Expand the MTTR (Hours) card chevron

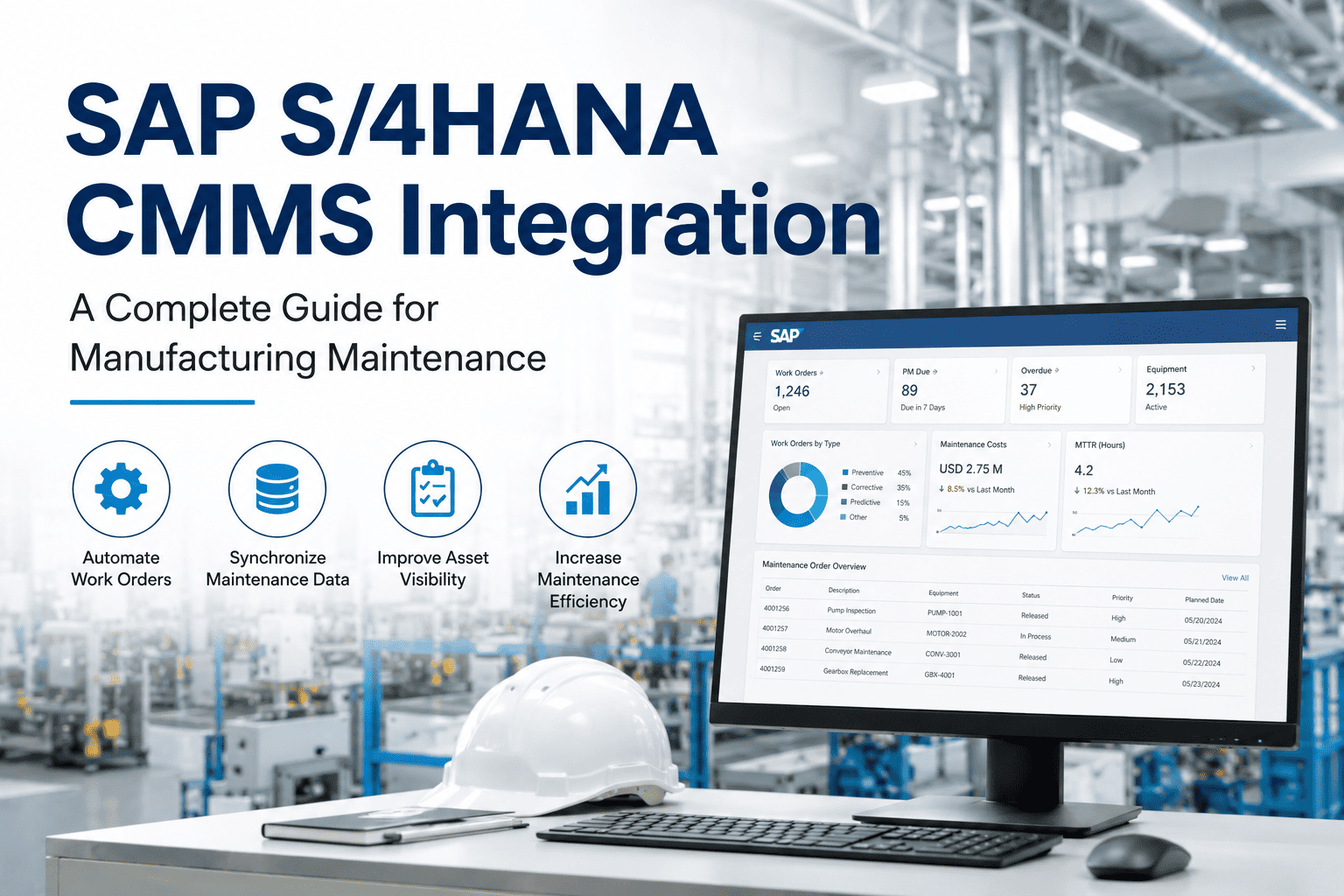[x=1251, y=445]
